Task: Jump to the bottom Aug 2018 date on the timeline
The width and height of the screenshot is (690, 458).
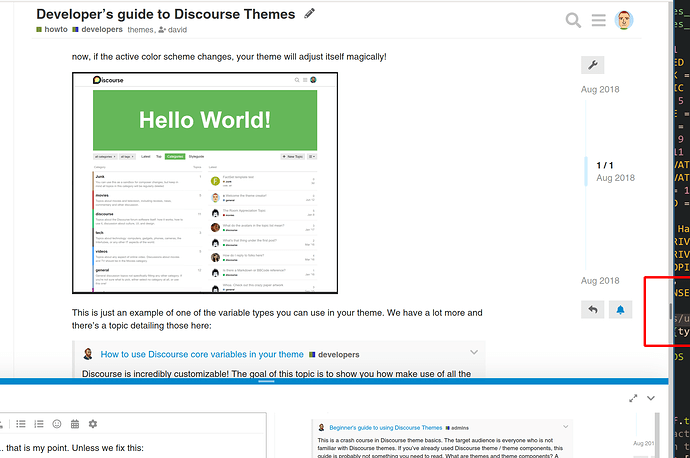Action: click(600, 281)
